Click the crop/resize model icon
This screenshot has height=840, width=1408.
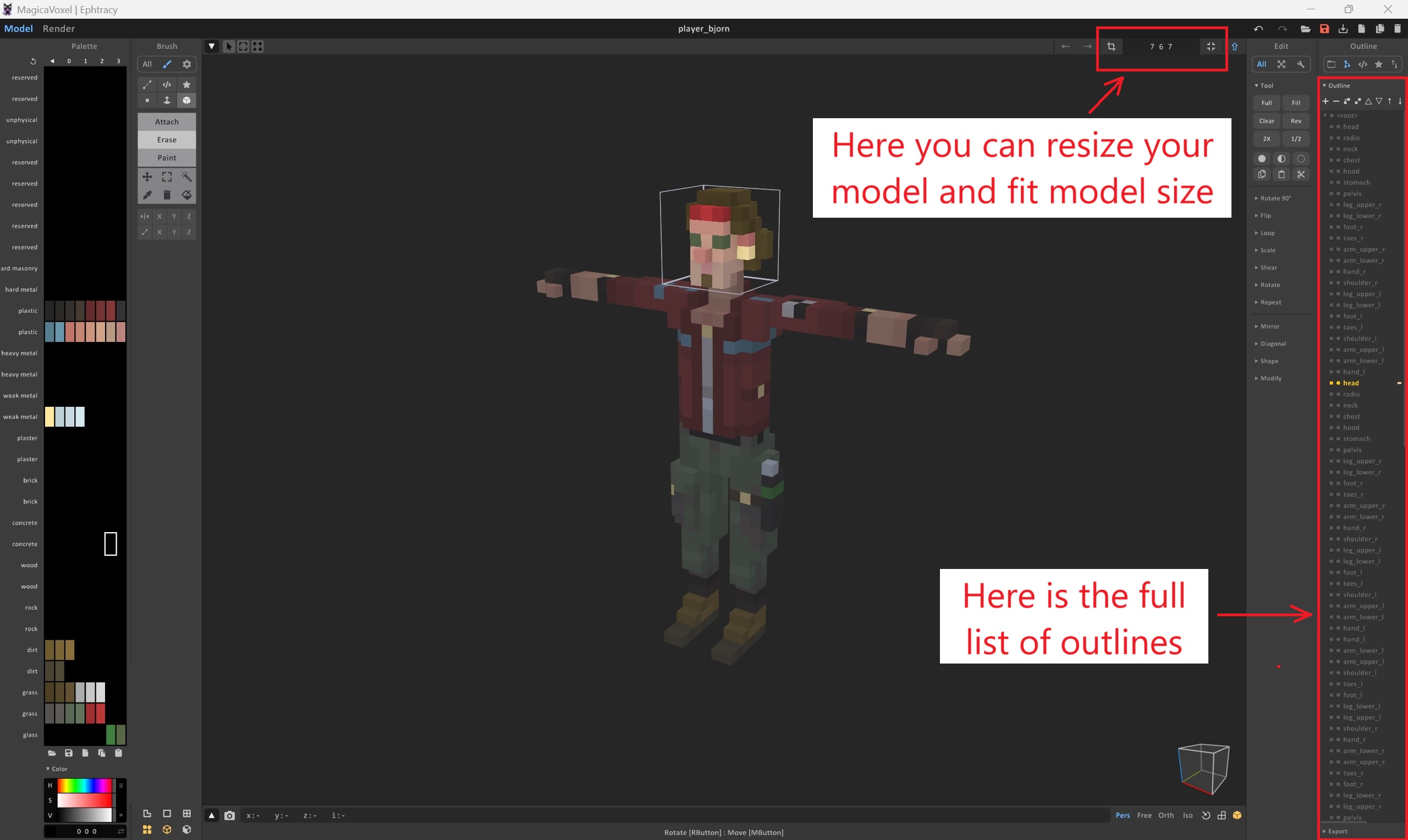click(x=1111, y=46)
